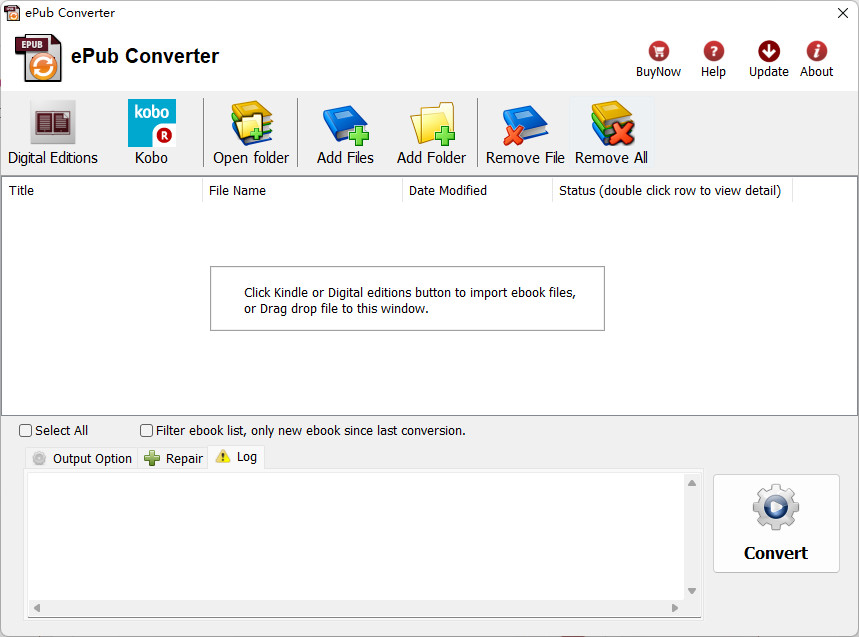Click the log horizontal right arrow
The width and height of the screenshot is (859, 637).
[x=675, y=608]
